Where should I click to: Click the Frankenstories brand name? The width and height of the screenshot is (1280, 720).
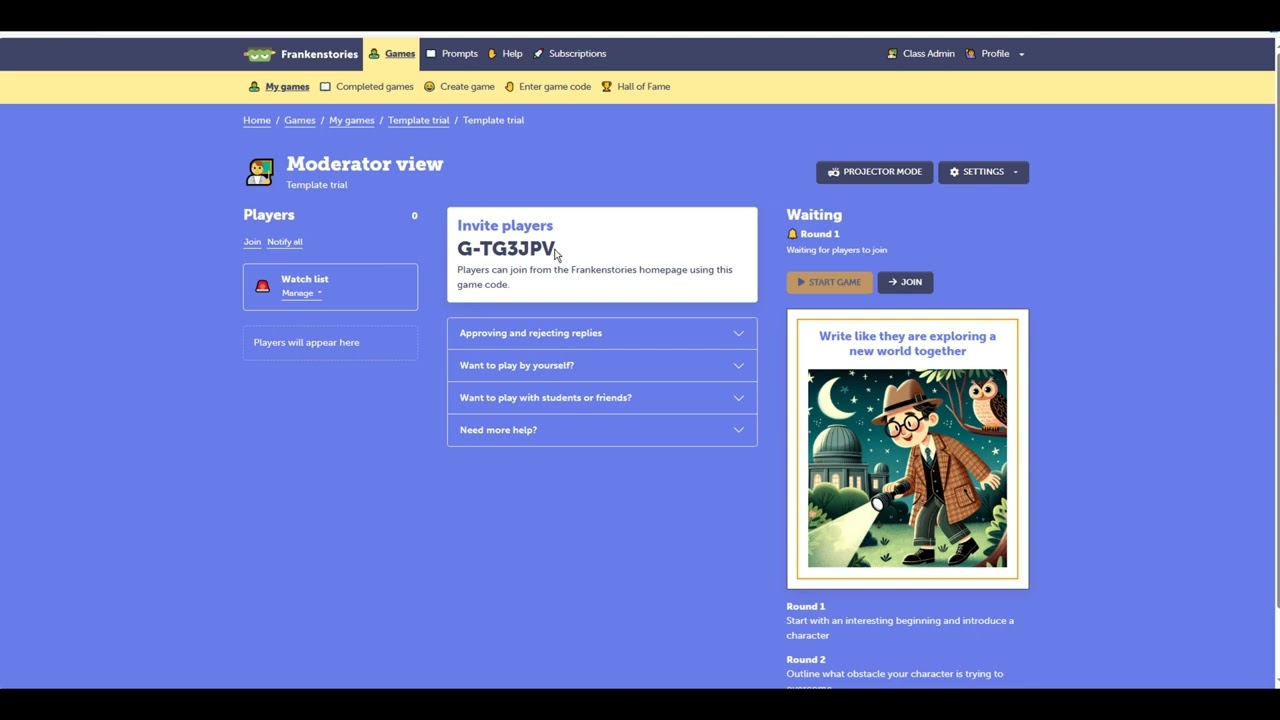(319, 54)
